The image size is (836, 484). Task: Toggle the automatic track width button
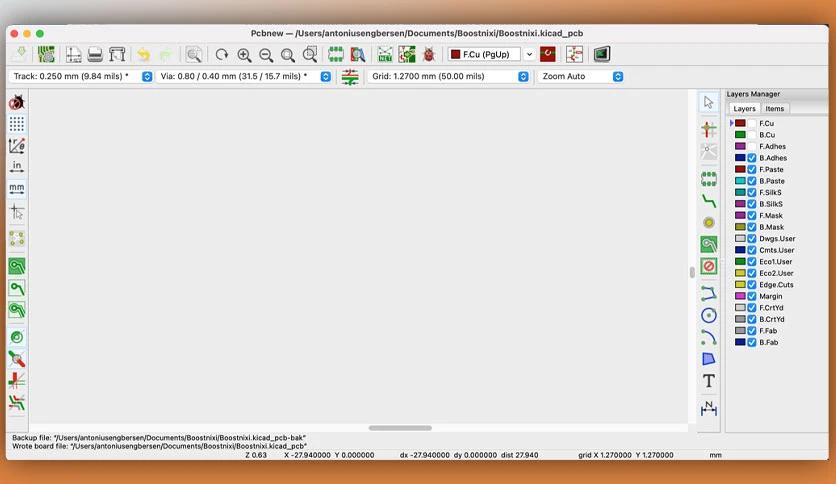[350, 77]
